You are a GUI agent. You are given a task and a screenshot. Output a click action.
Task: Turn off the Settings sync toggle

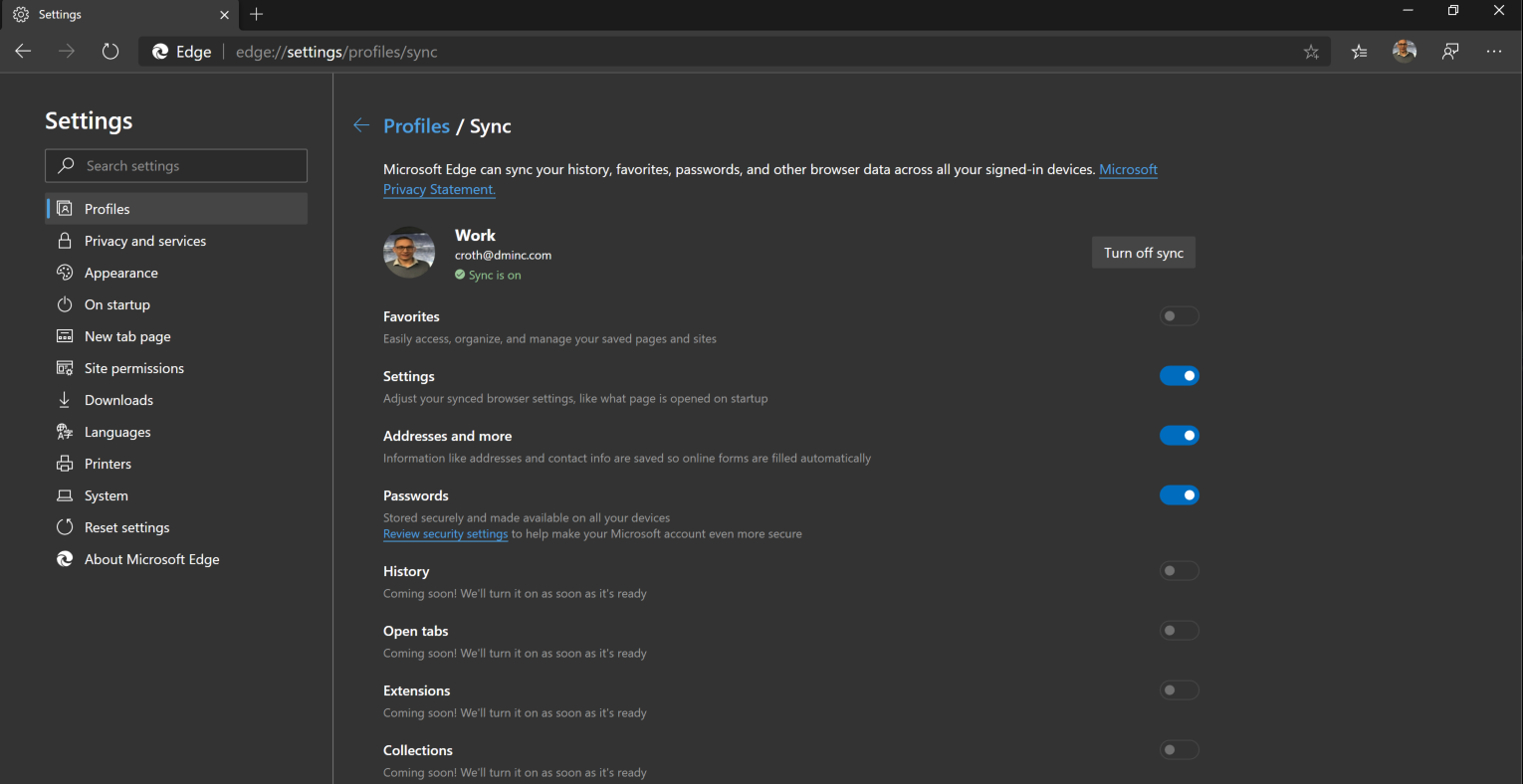[x=1179, y=376]
